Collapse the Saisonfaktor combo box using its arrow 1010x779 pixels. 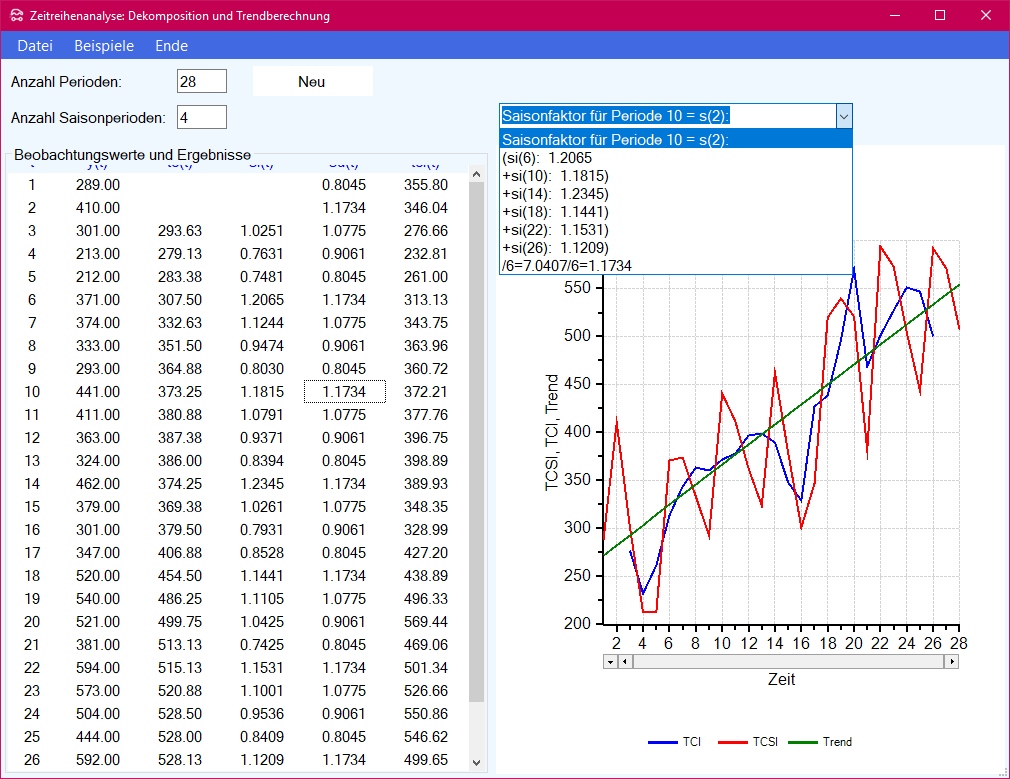(x=843, y=116)
